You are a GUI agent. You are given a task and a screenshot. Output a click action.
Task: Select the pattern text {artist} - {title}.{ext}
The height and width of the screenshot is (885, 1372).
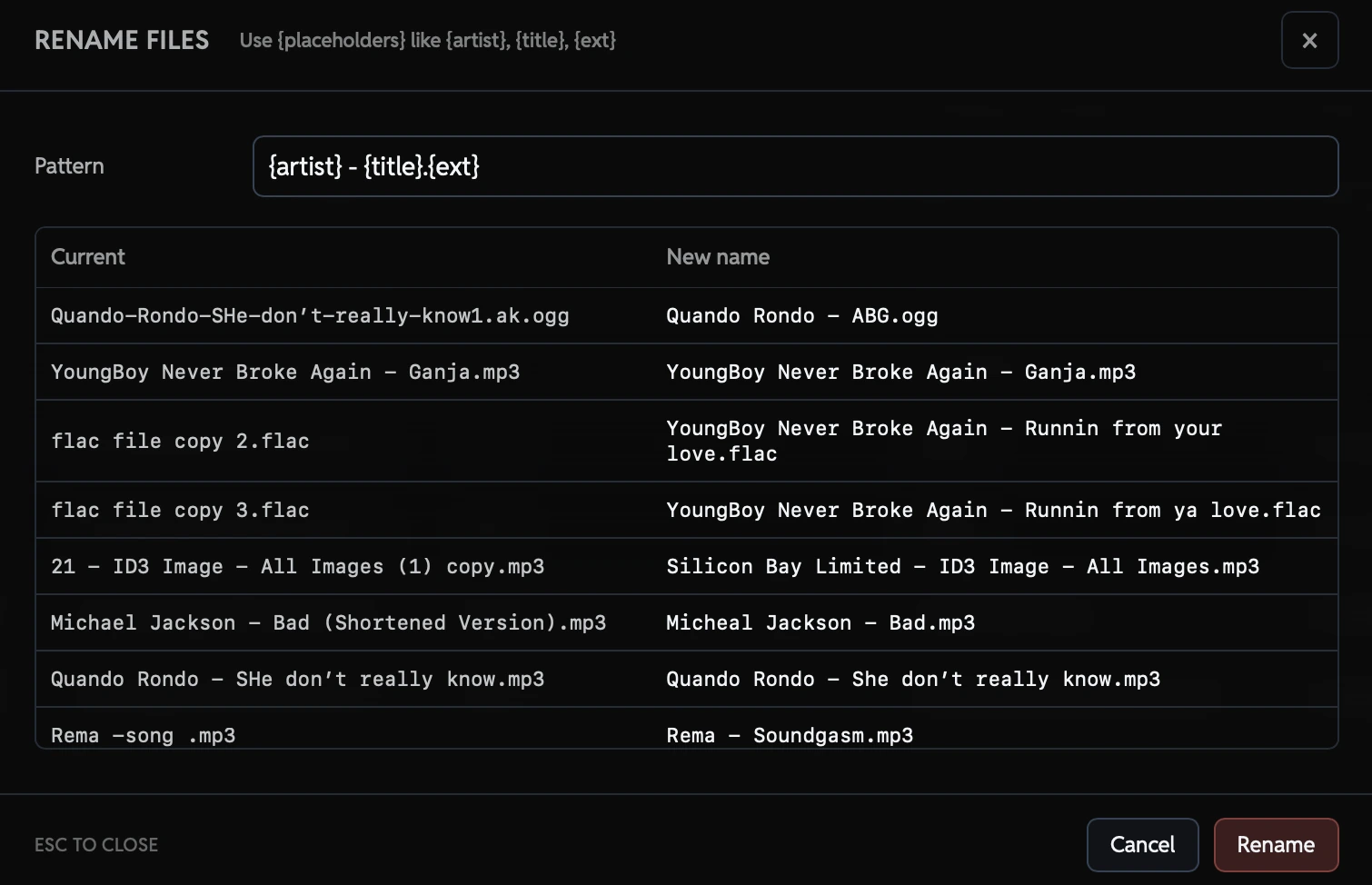(x=373, y=166)
